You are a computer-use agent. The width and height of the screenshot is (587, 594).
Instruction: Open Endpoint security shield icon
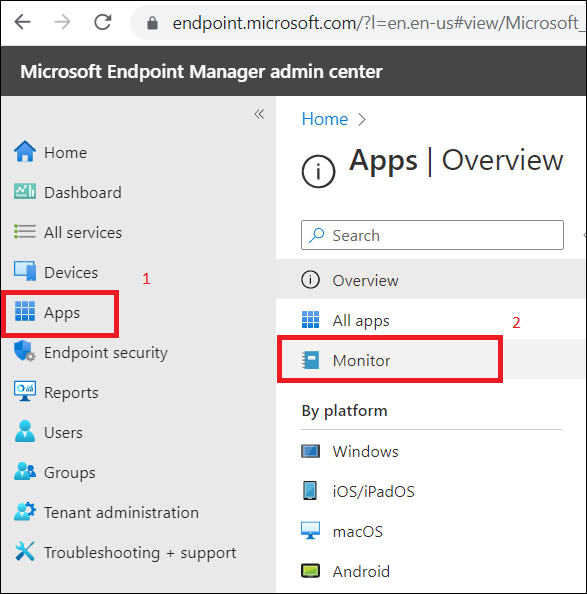(x=25, y=352)
